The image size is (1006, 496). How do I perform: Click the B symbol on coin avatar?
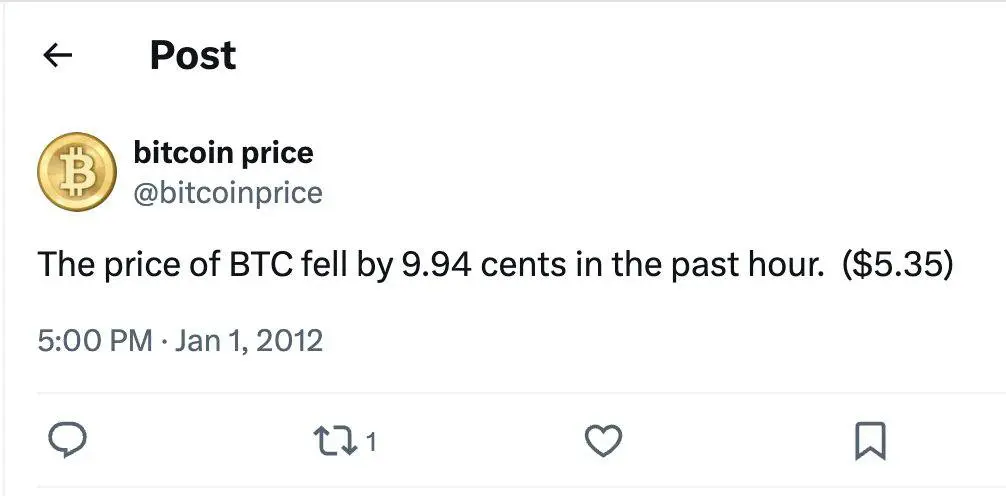76,173
